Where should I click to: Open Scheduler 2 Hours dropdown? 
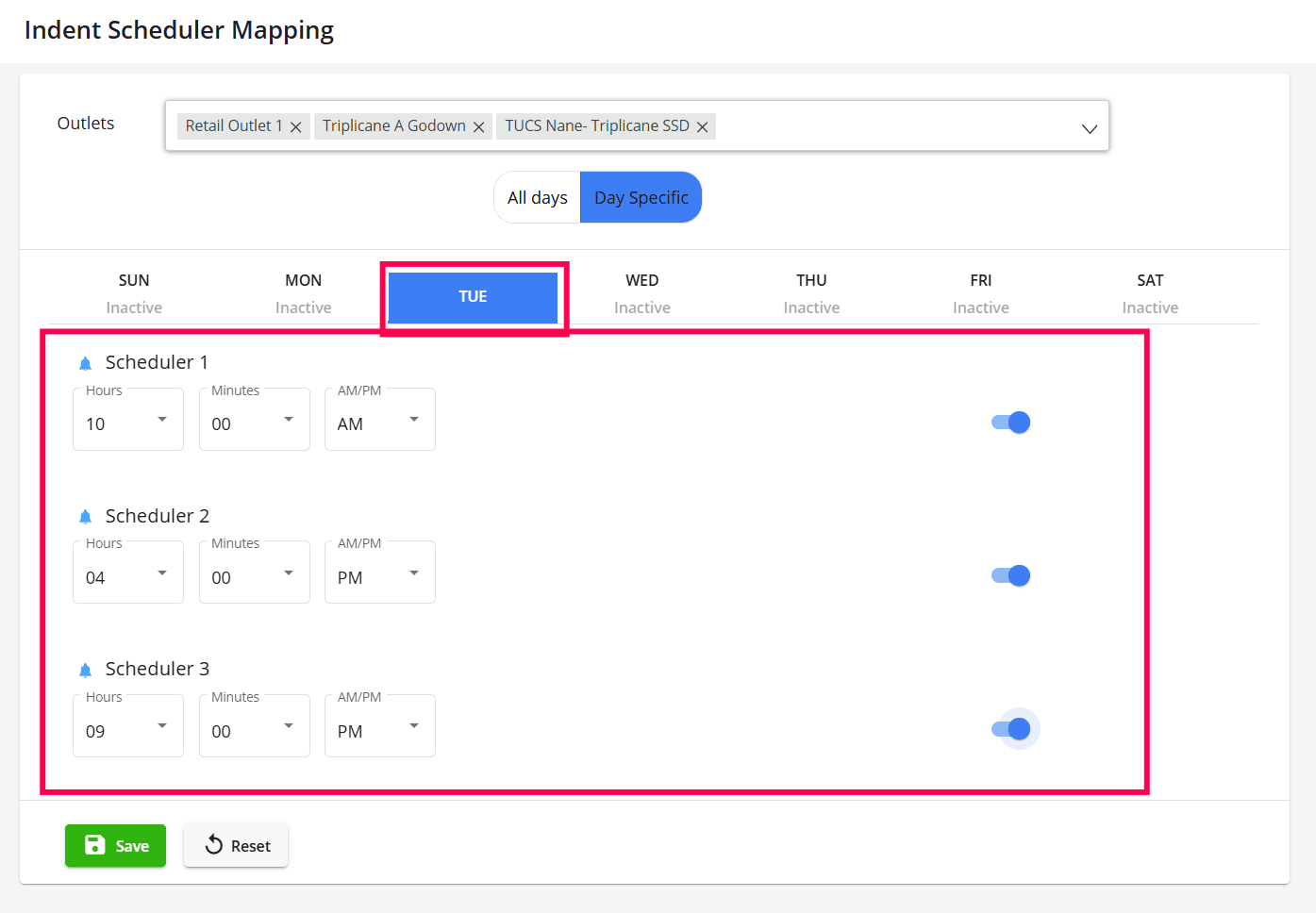click(128, 573)
